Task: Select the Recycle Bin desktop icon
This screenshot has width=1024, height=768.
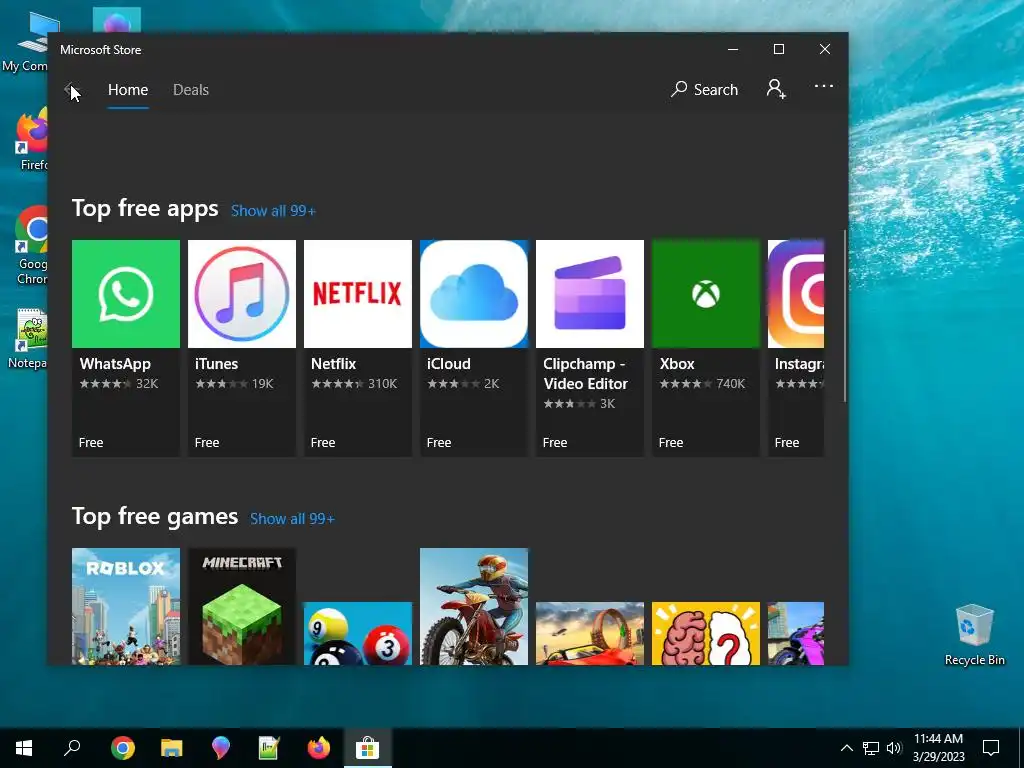Action: (974, 634)
